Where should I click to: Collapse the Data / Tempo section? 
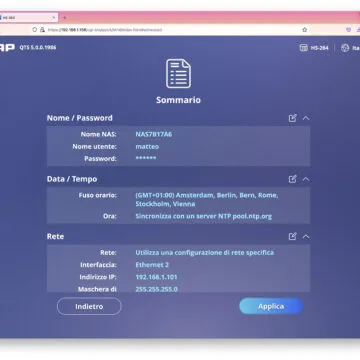coord(306,179)
